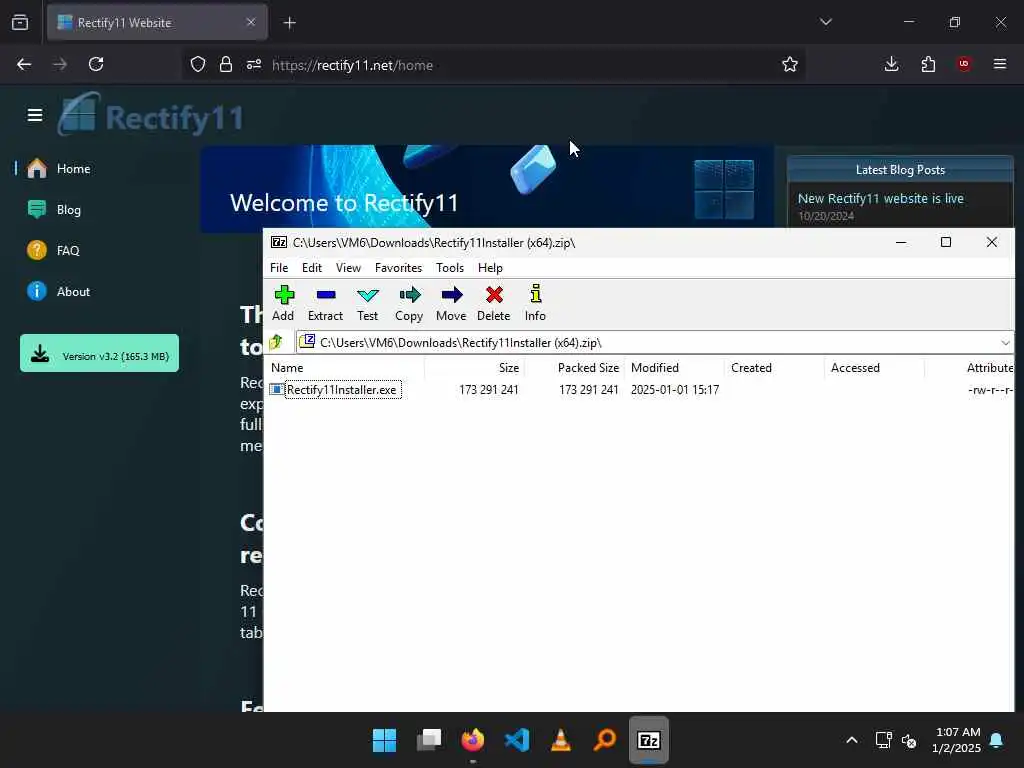Screen dimensions: 1024x768
Task: Open Task View on the taskbar
Action: point(429,740)
